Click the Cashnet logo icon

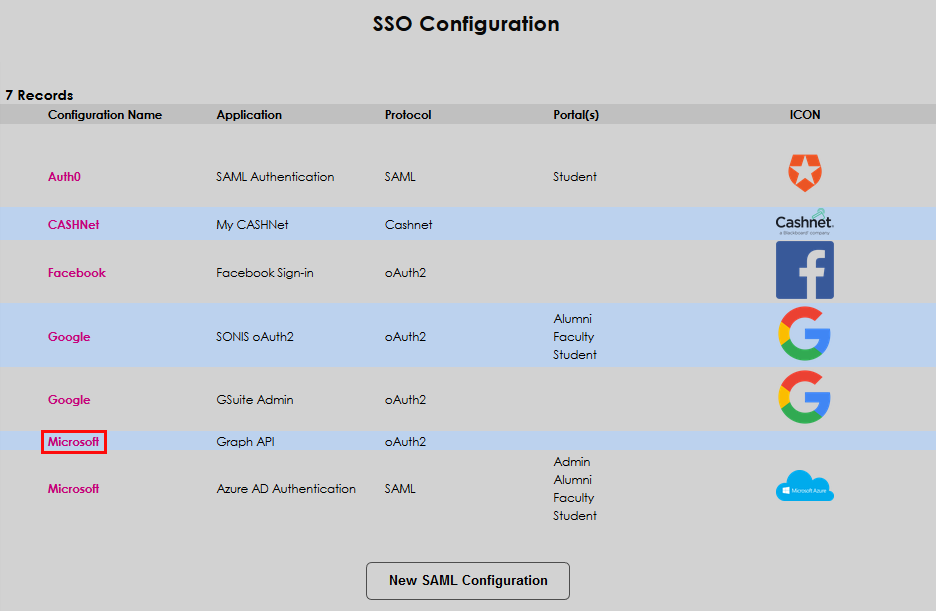[804, 222]
